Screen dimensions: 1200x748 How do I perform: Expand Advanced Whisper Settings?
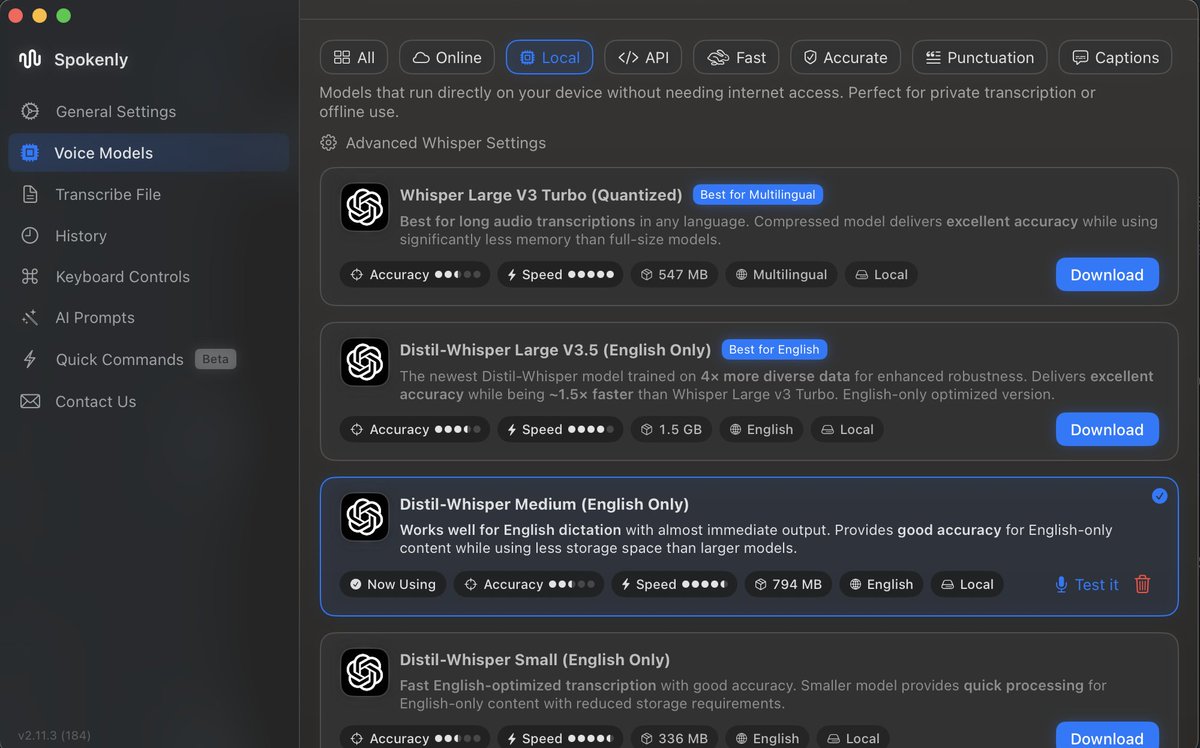(432, 142)
